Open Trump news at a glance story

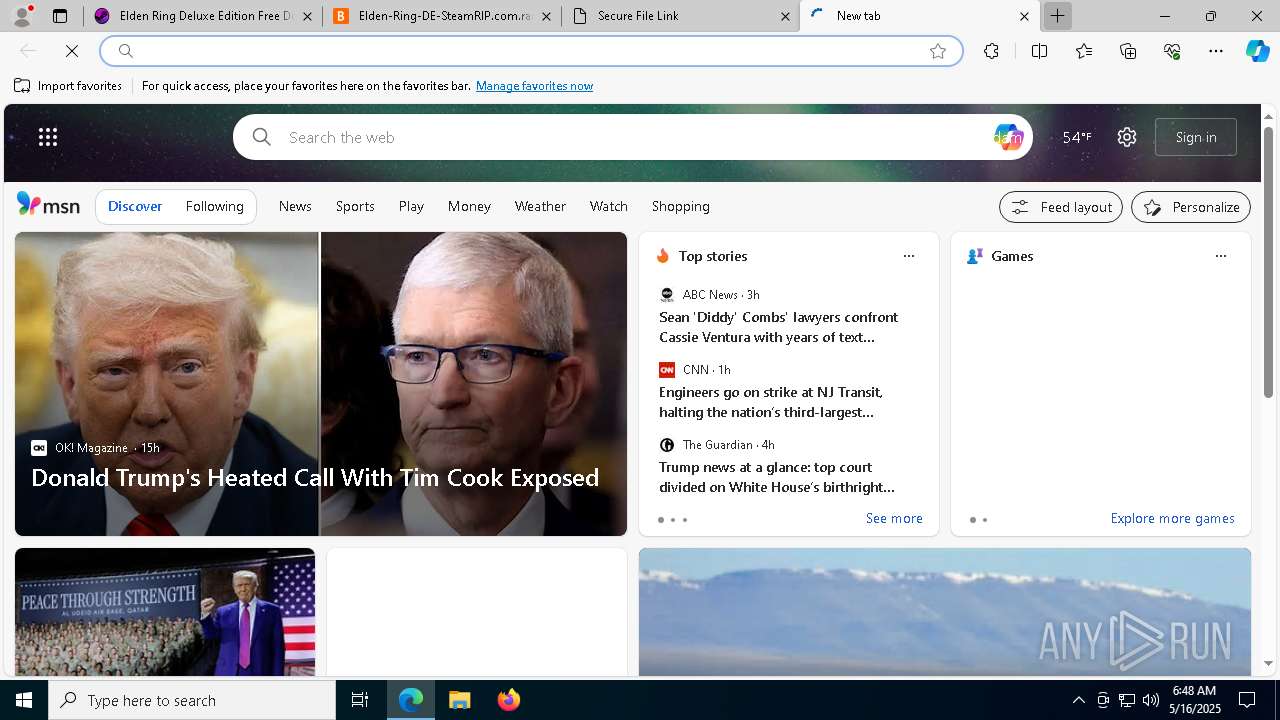[x=777, y=477]
